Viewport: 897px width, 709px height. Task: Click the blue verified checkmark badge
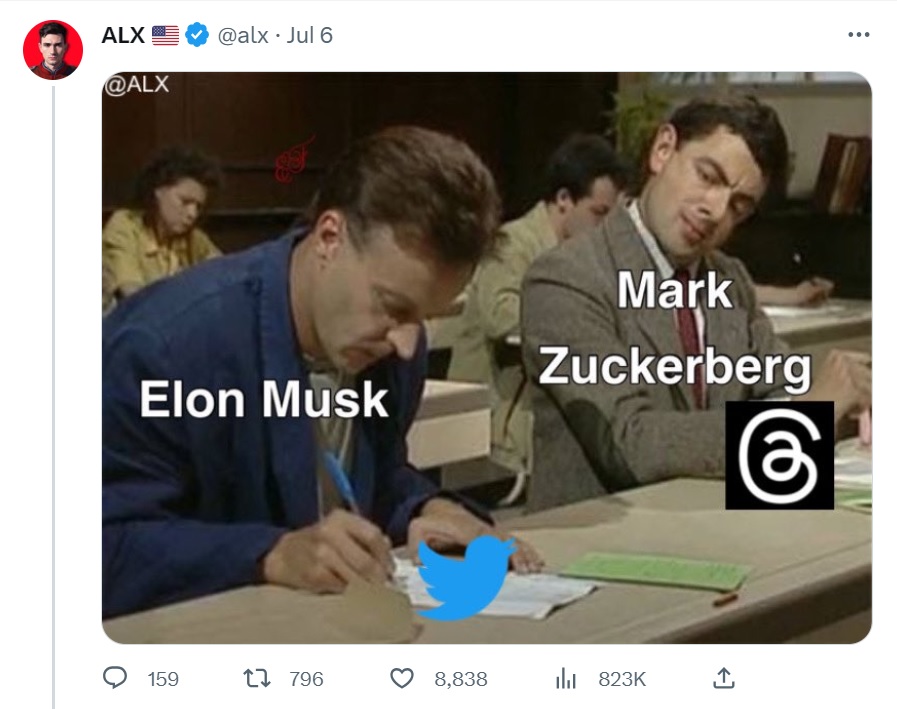tap(197, 35)
